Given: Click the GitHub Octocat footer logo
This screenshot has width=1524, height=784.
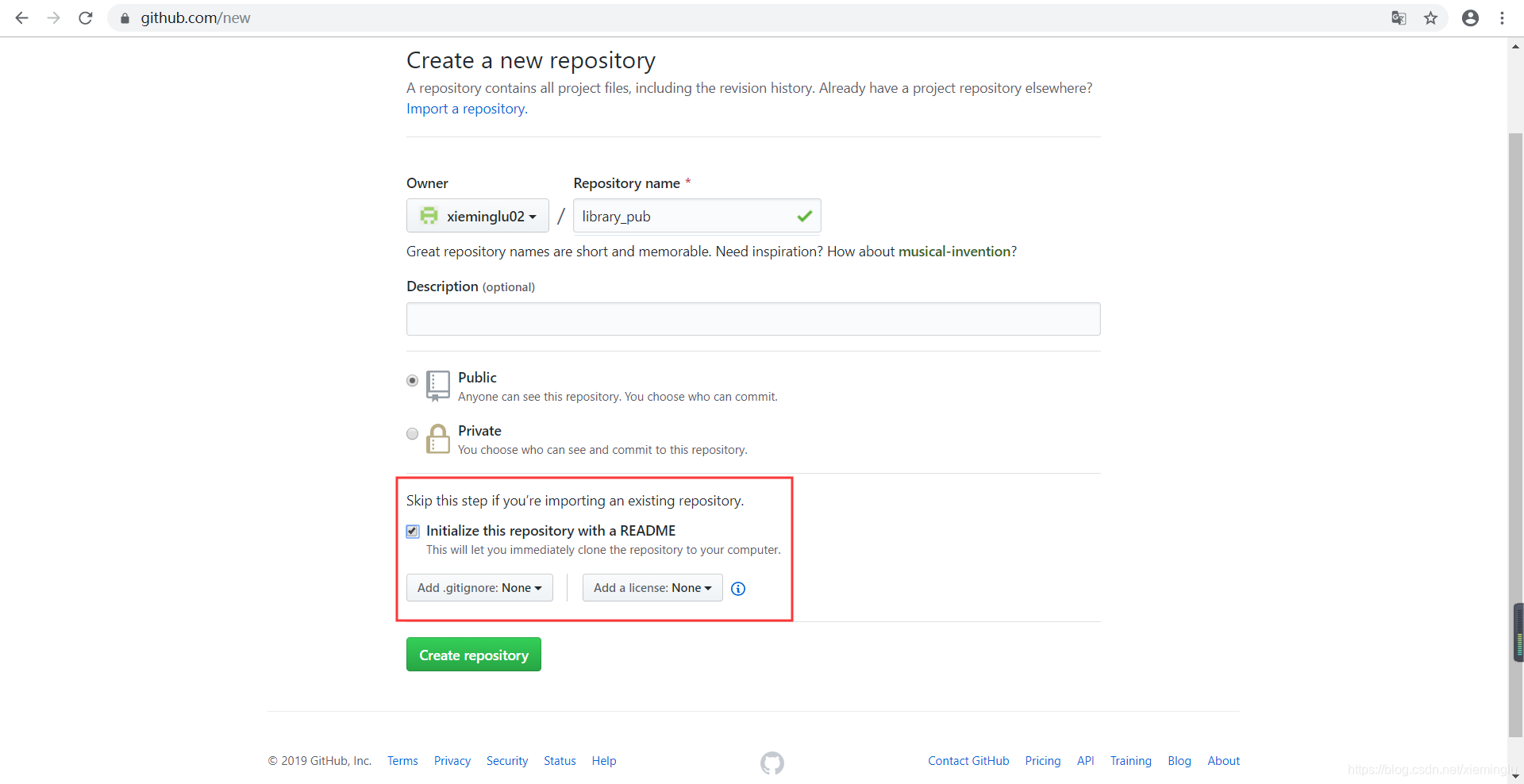Looking at the screenshot, I should tap(772, 763).
